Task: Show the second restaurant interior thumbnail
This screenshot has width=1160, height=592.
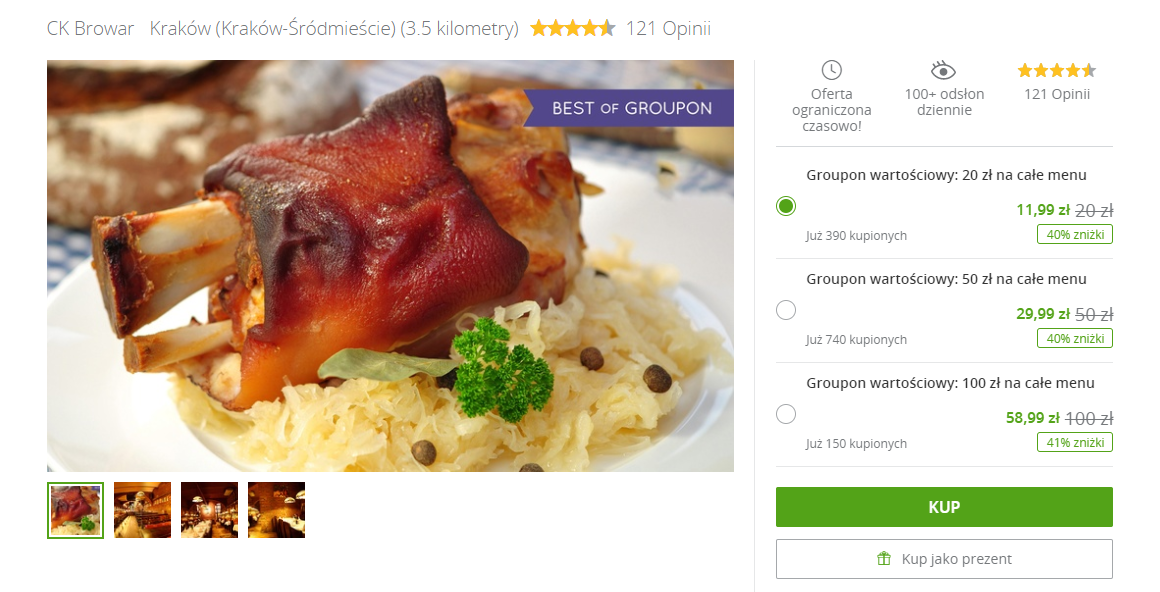Action: (x=143, y=510)
